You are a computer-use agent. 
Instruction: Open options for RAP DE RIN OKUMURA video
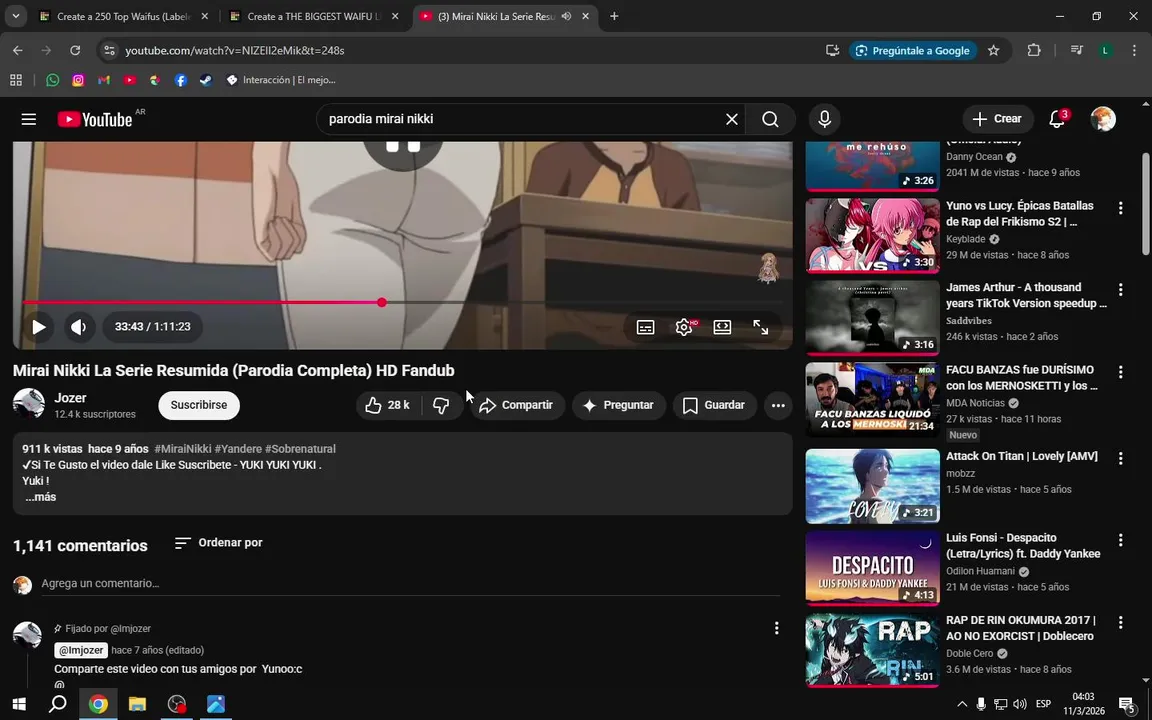(1120, 623)
